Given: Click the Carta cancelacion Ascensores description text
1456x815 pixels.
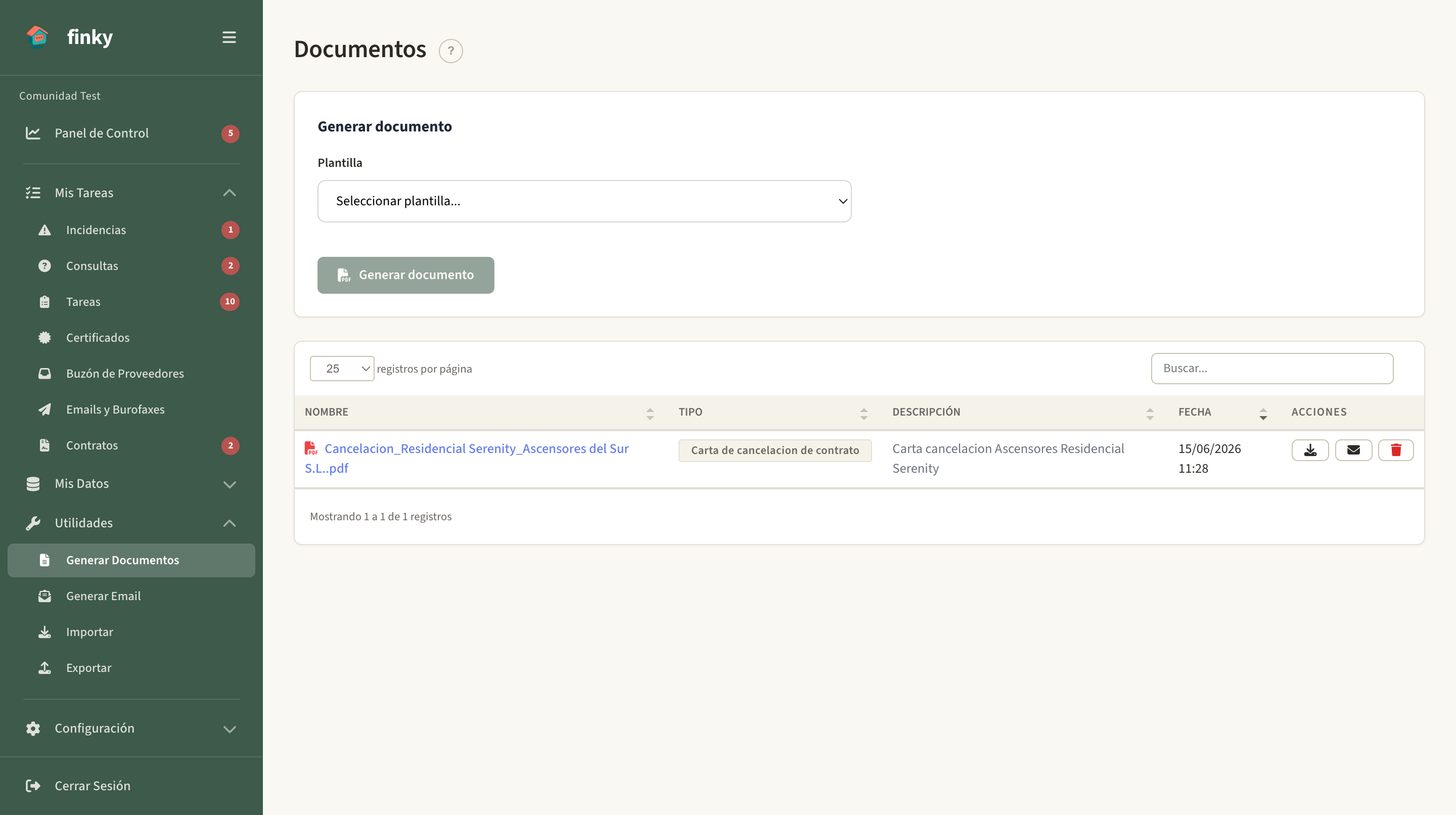Looking at the screenshot, I should point(1008,459).
